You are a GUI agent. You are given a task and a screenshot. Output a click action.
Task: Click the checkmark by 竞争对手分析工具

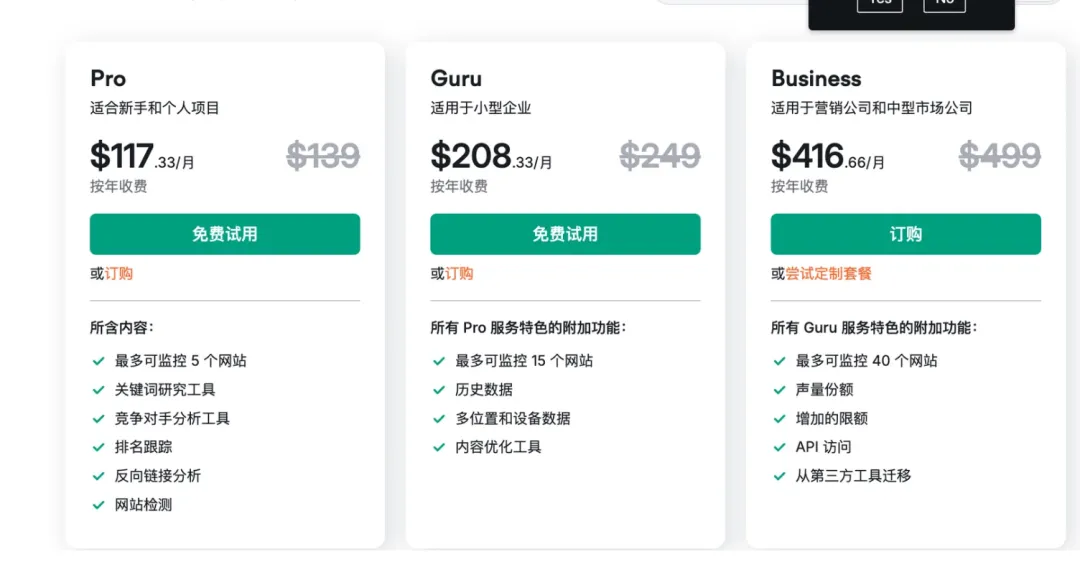point(98,419)
